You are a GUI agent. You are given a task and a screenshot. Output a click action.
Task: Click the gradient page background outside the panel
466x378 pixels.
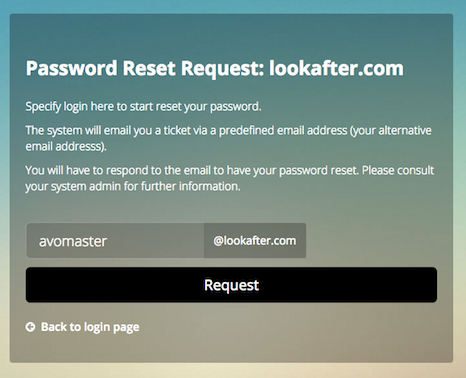[233, 371]
